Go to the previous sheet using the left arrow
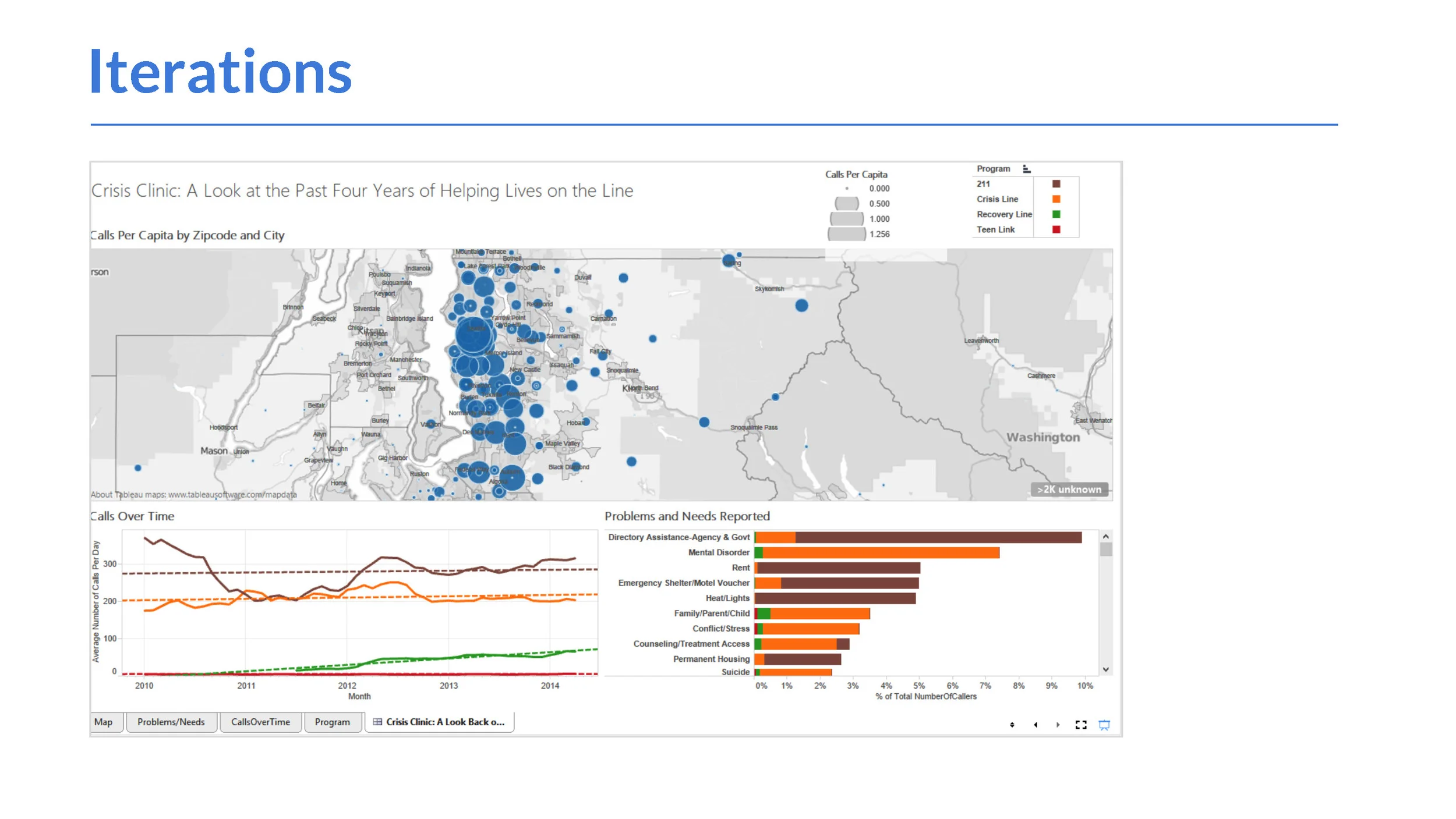 (x=1035, y=725)
